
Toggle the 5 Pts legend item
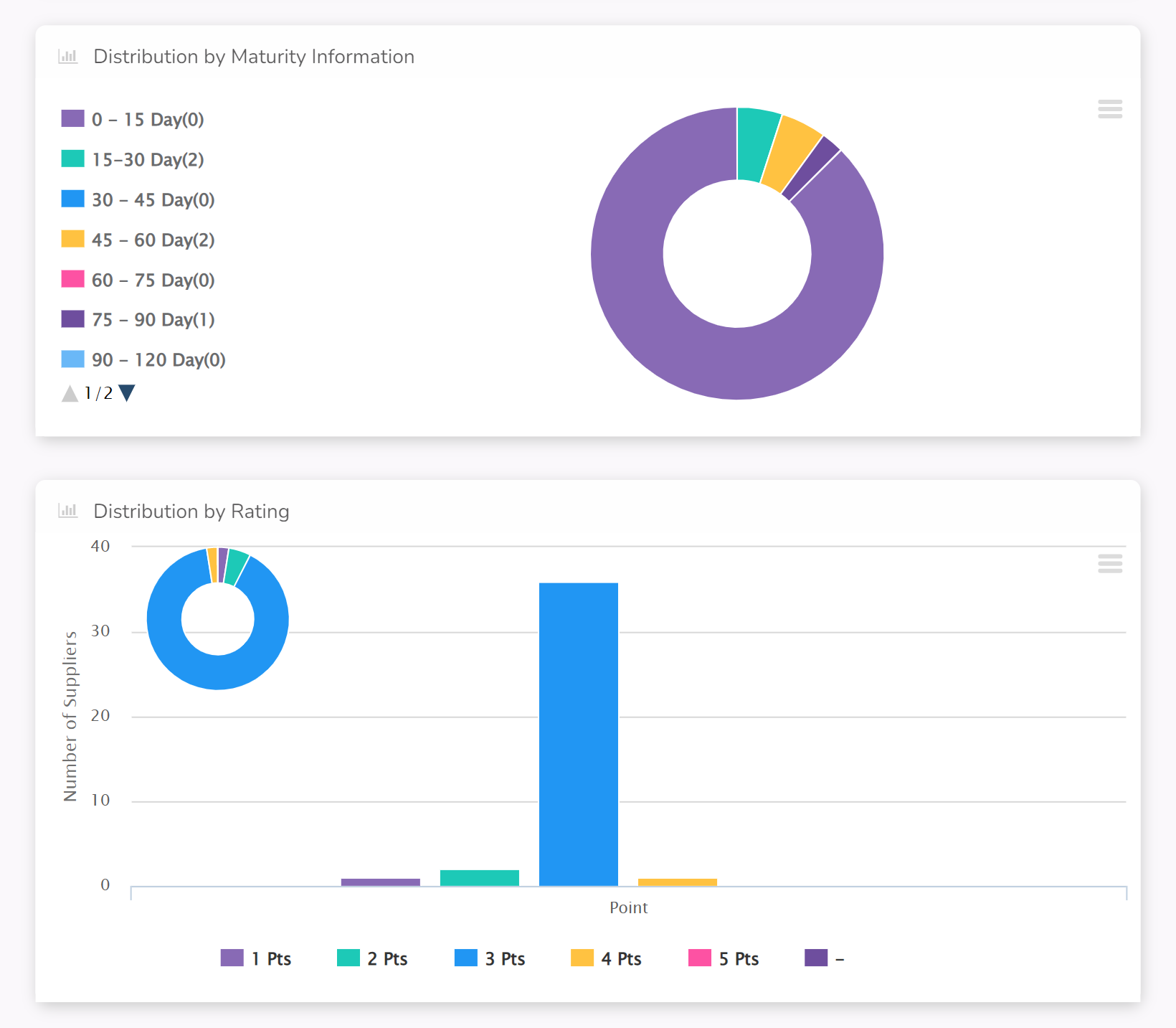724,958
